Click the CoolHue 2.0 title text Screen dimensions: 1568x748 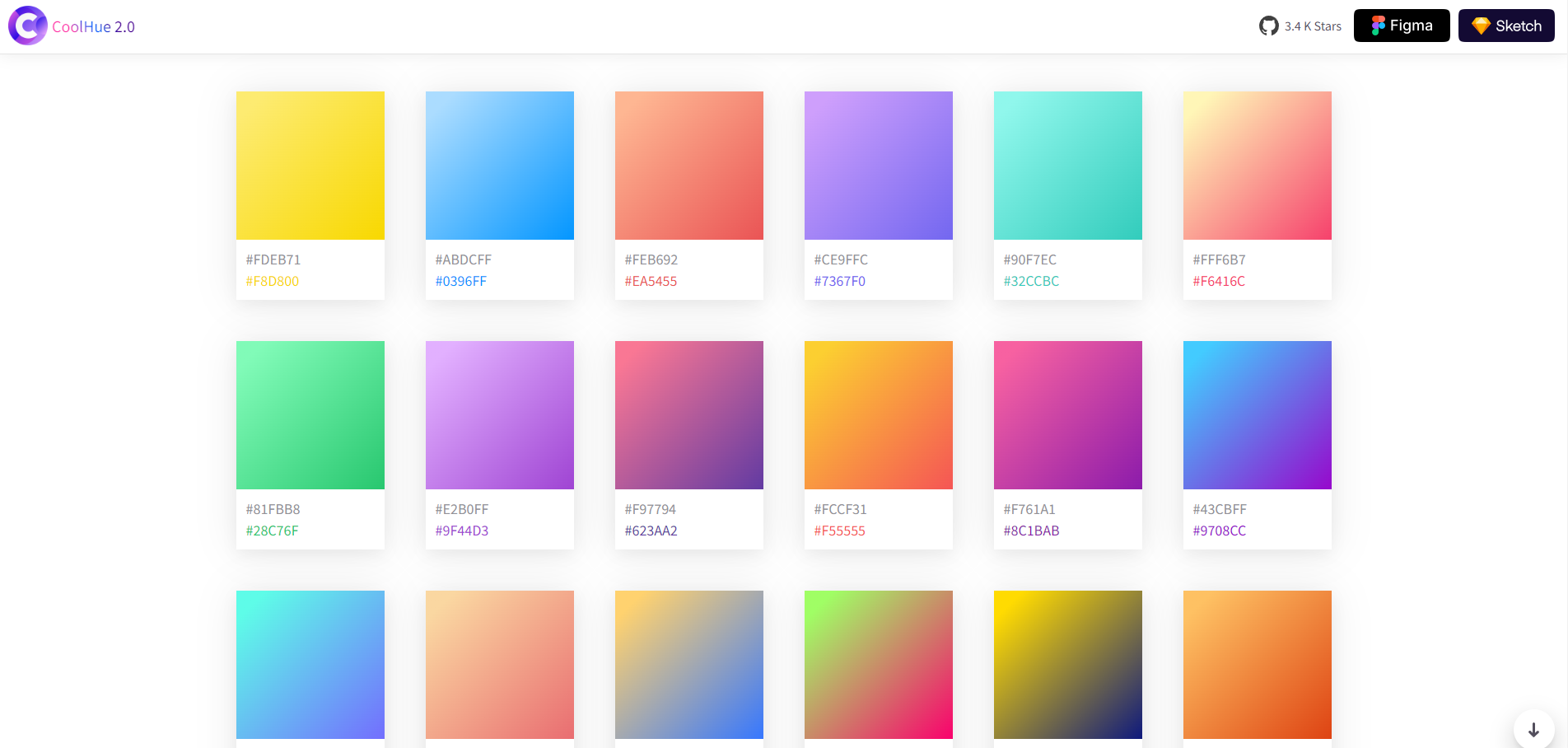pyautogui.click(x=93, y=26)
